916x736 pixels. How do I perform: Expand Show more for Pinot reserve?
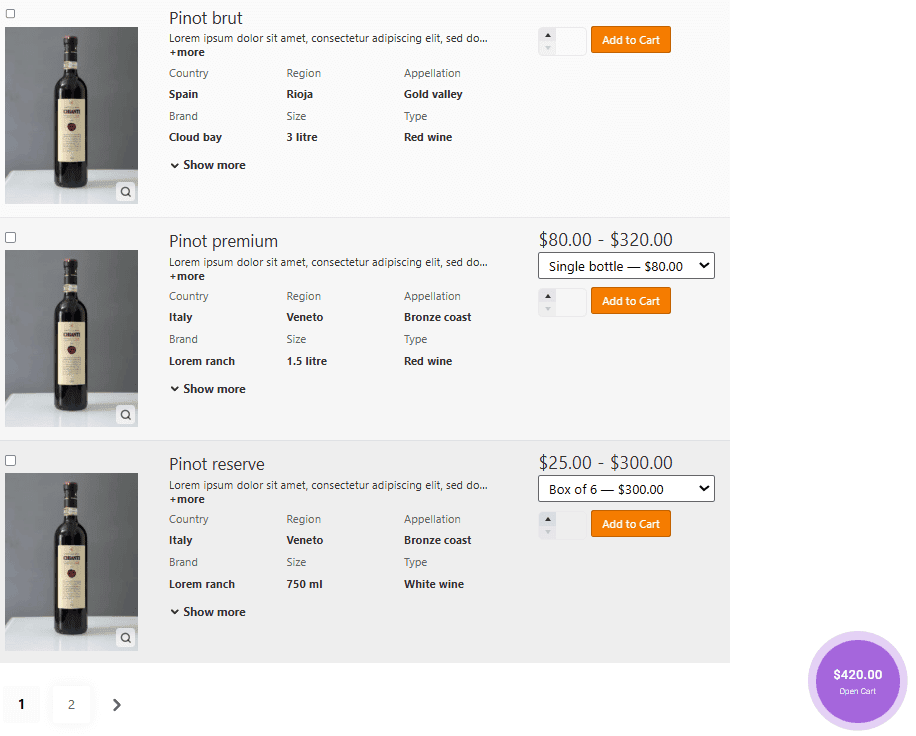tap(208, 612)
